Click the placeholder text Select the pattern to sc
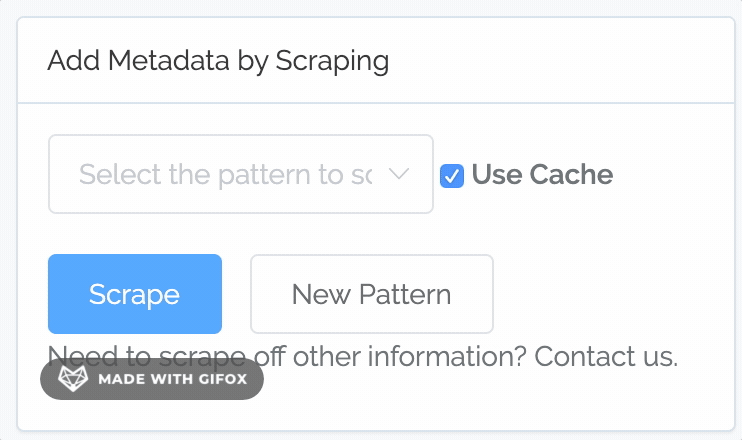This screenshot has width=742, height=440. point(226,175)
